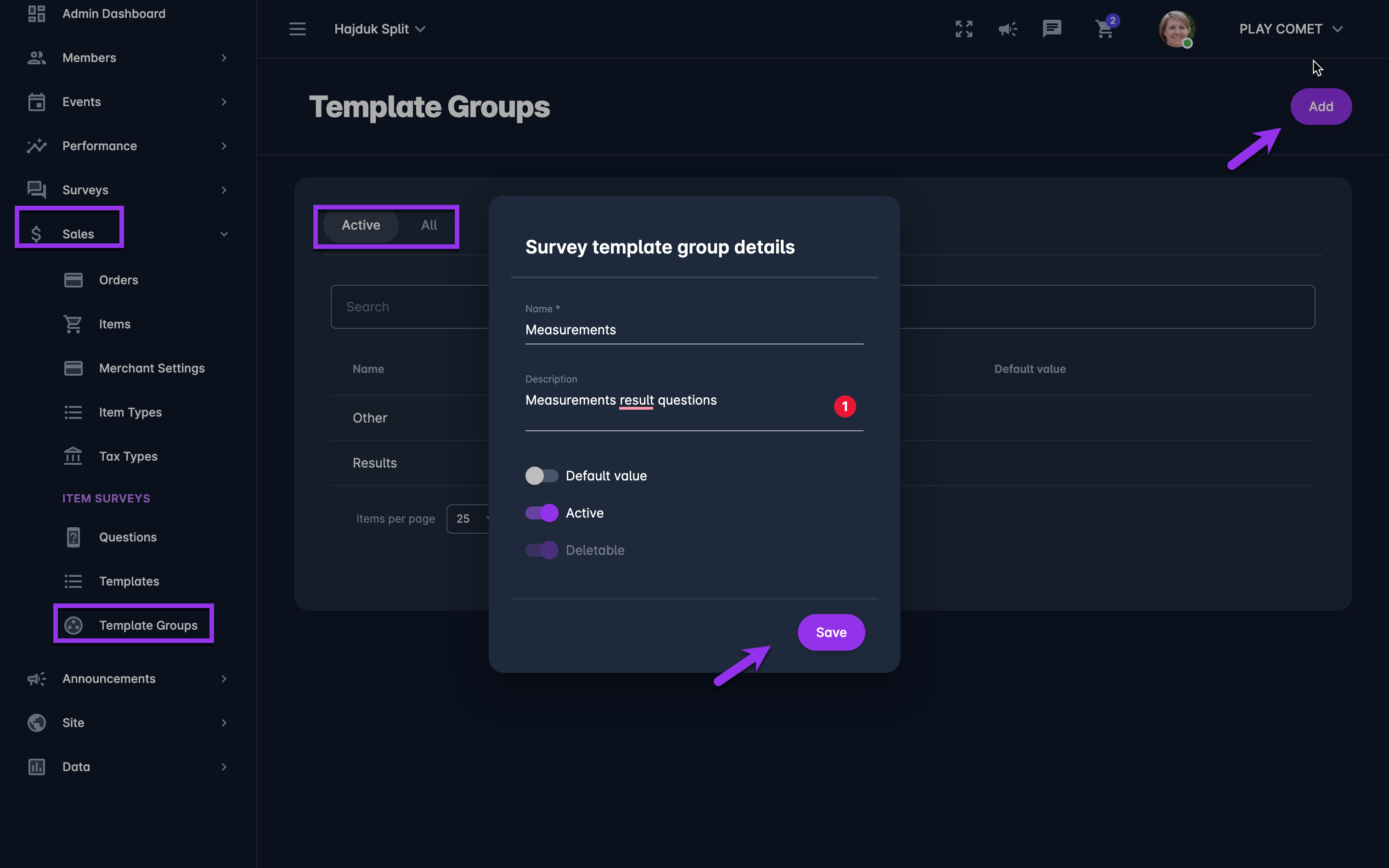Open announcements megaphone icon in top bar
This screenshot has height=868, width=1389.
click(1007, 28)
